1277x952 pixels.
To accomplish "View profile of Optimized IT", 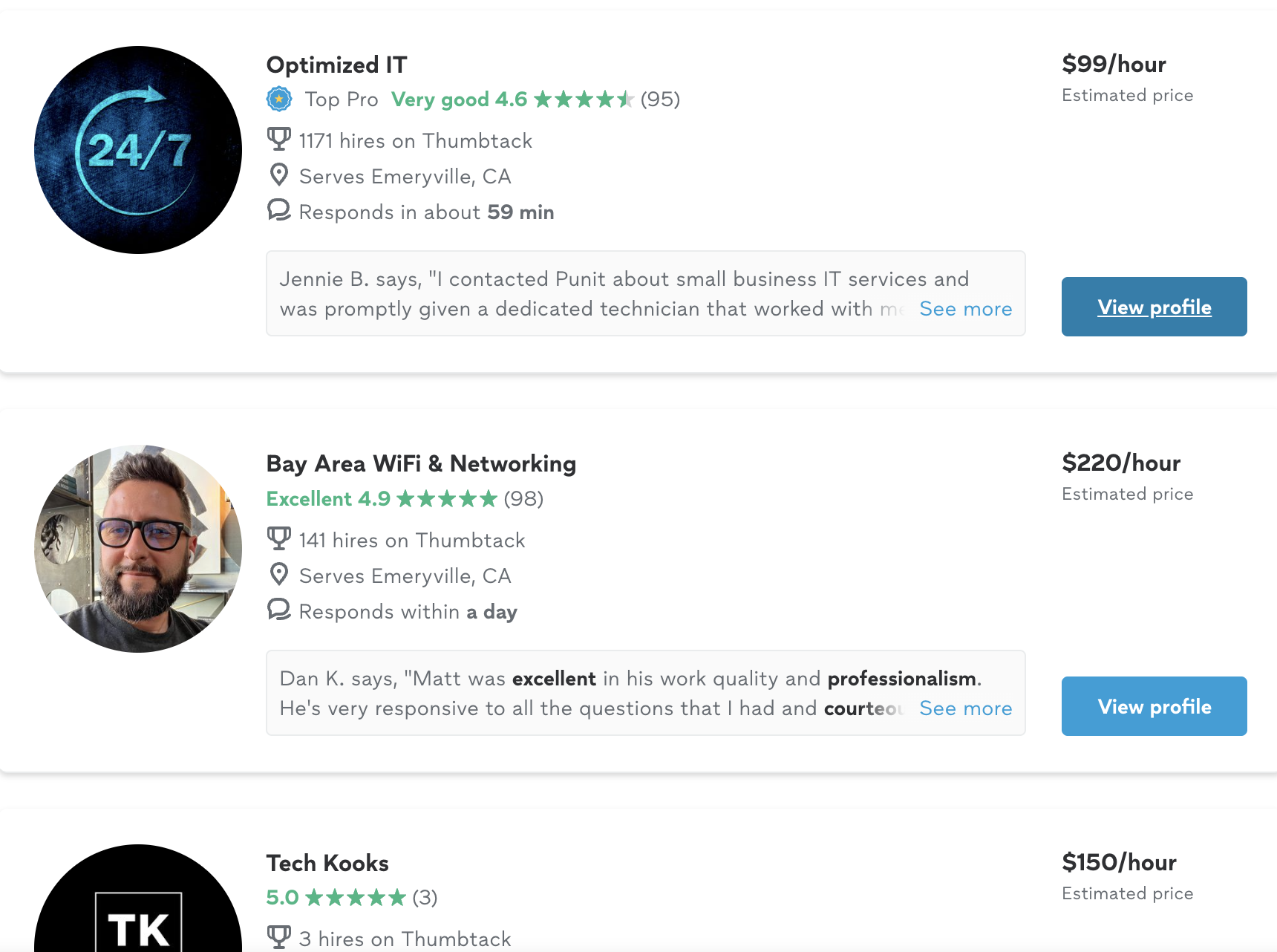I will [x=1154, y=307].
